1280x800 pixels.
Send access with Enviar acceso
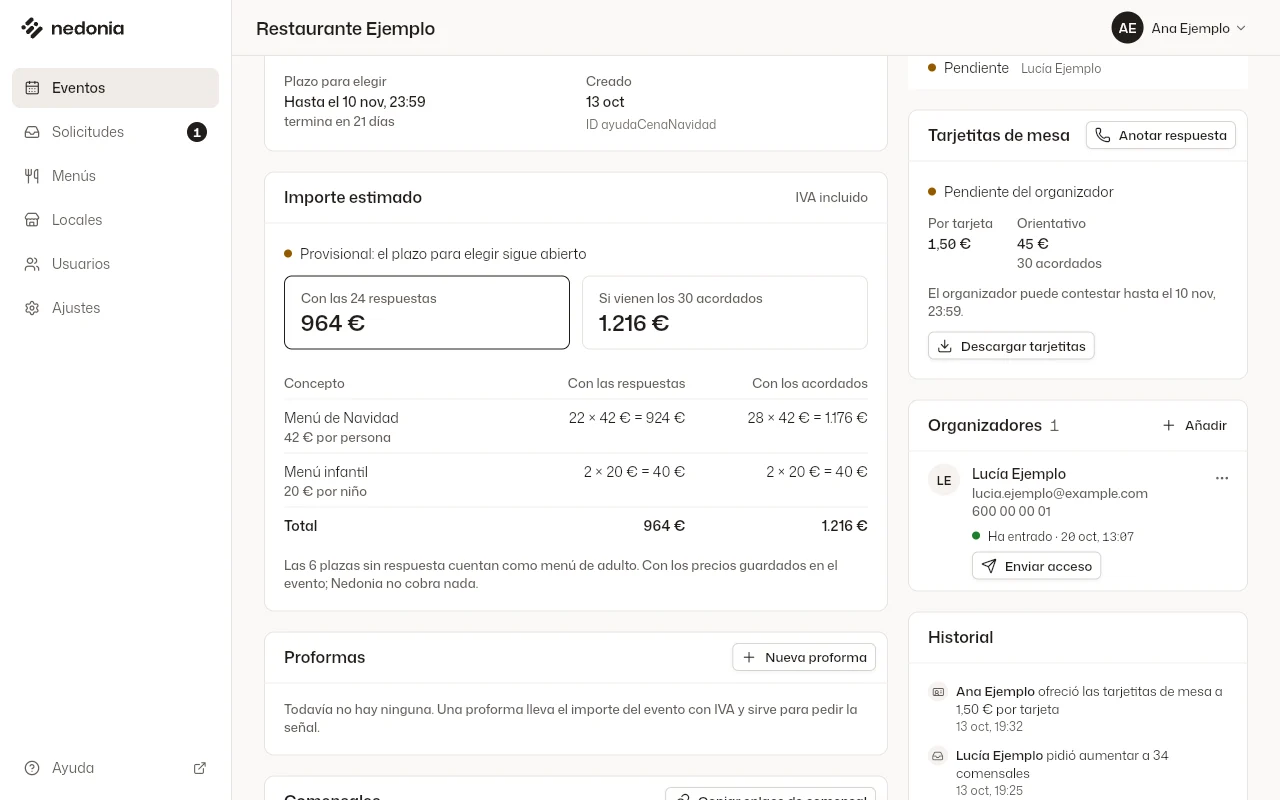(x=1036, y=566)
